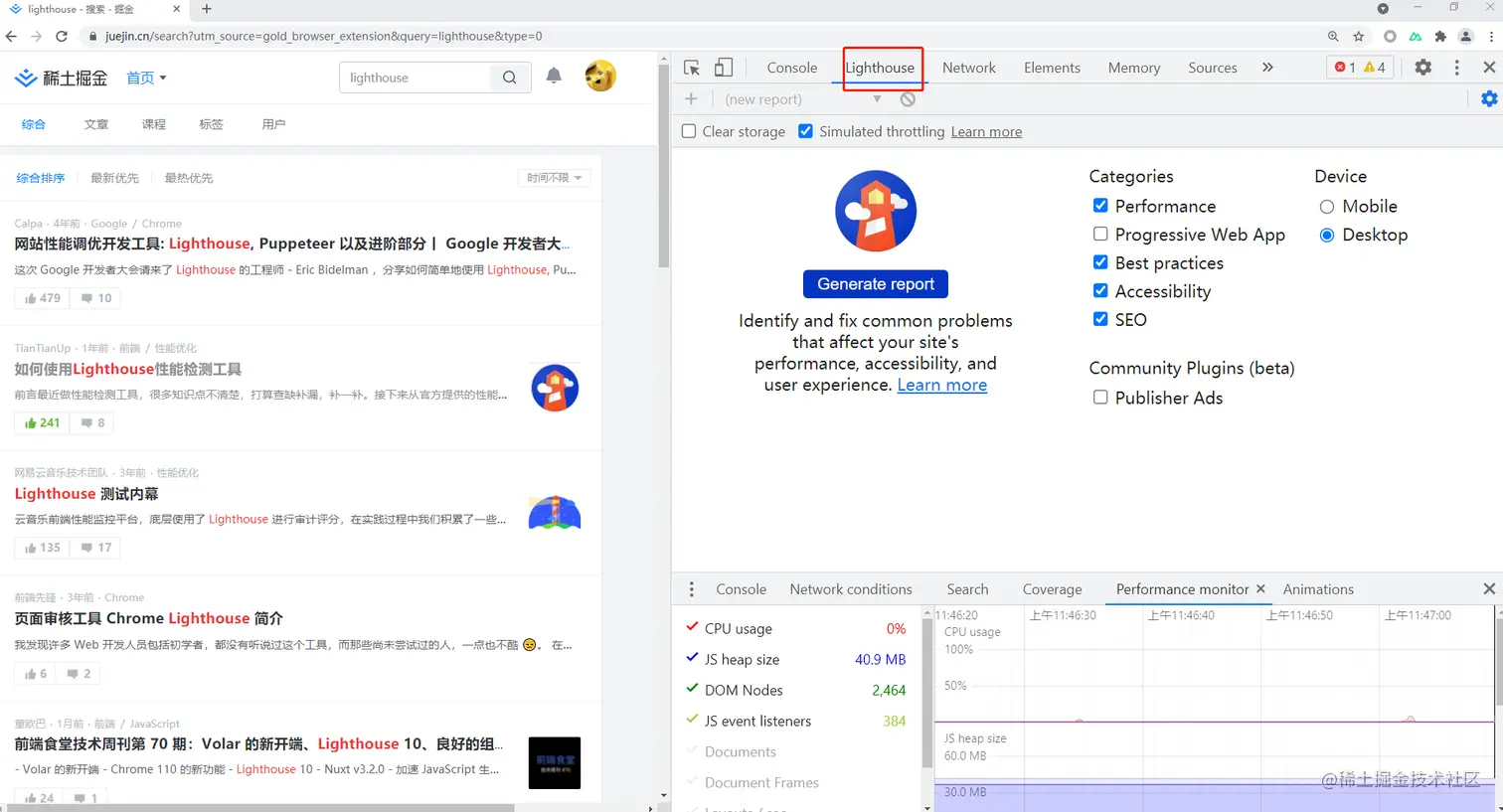Screen dimensions: 1503x812
Task: Click the page address bar URL
Action: pos(324,36)
